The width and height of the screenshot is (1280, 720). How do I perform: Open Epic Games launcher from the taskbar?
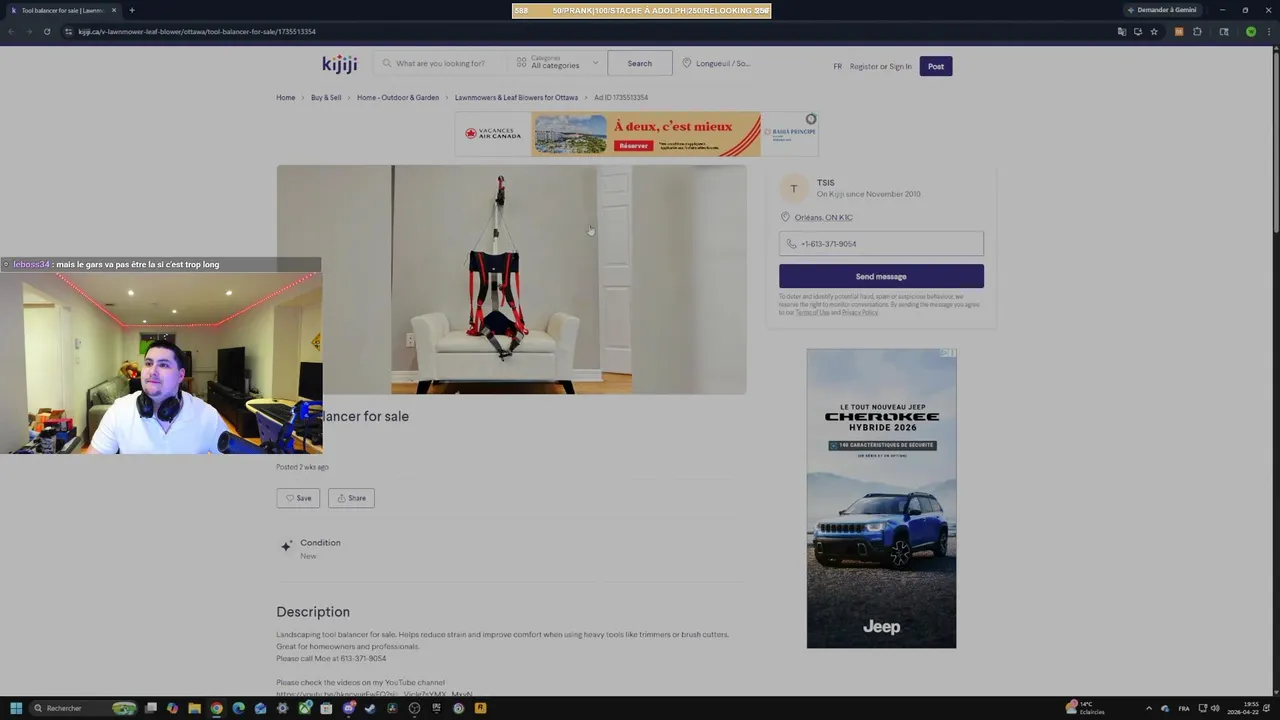pos(436,708)
